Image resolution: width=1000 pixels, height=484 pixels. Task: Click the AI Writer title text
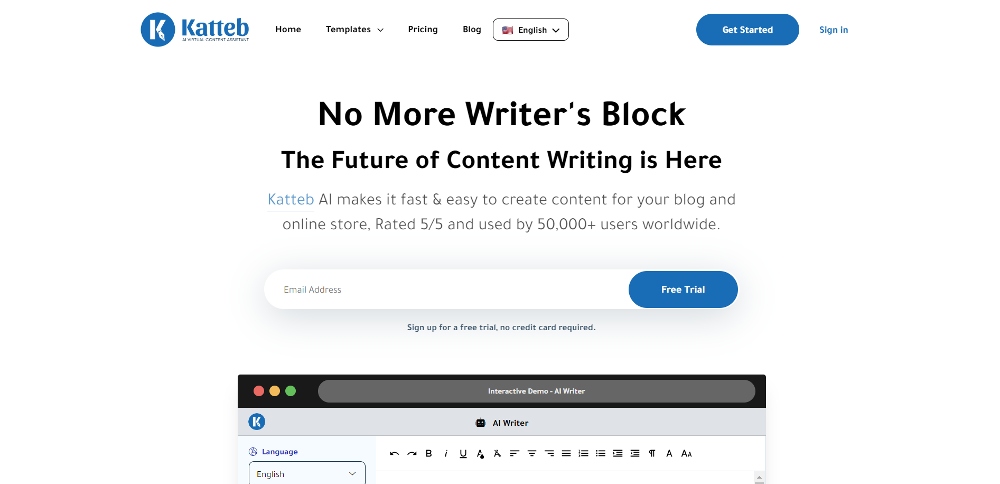tap(510, 423)
